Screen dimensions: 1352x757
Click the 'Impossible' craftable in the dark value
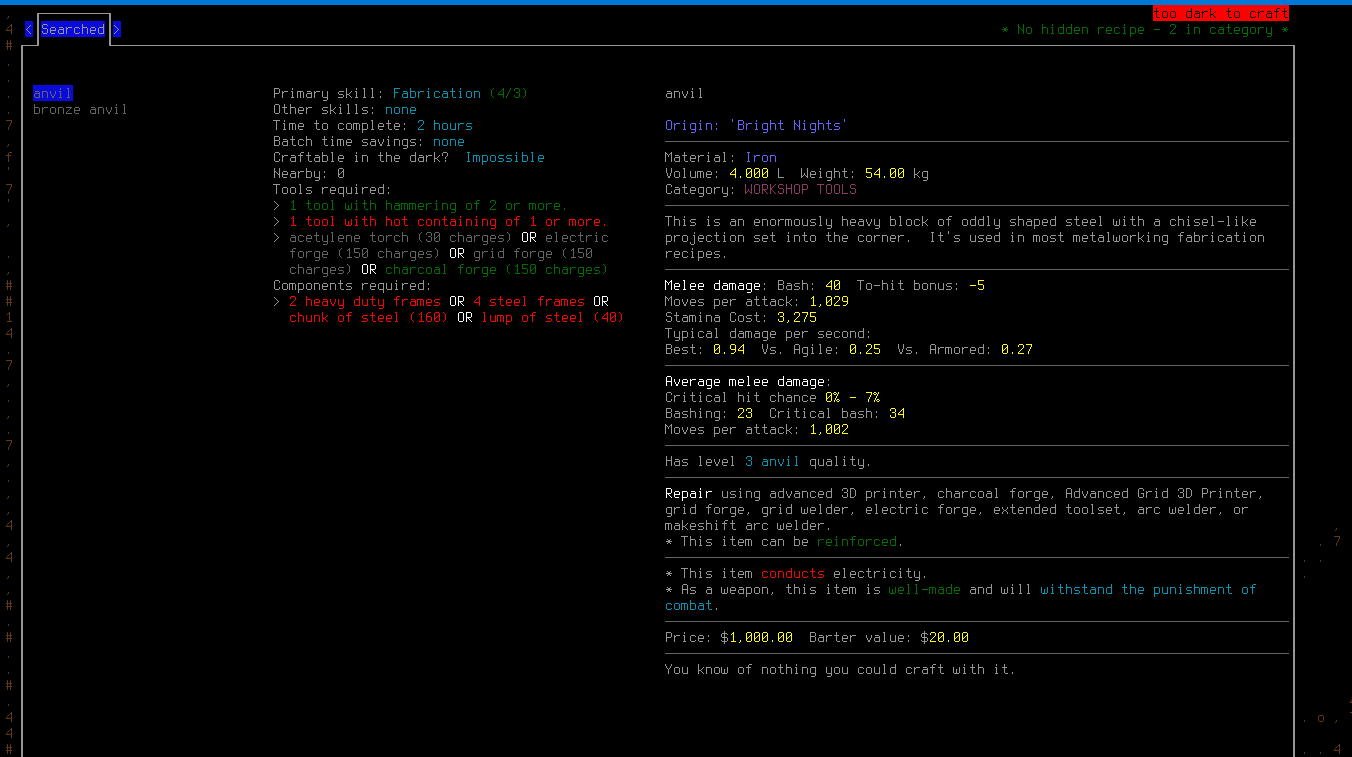(x=505, y=158)
